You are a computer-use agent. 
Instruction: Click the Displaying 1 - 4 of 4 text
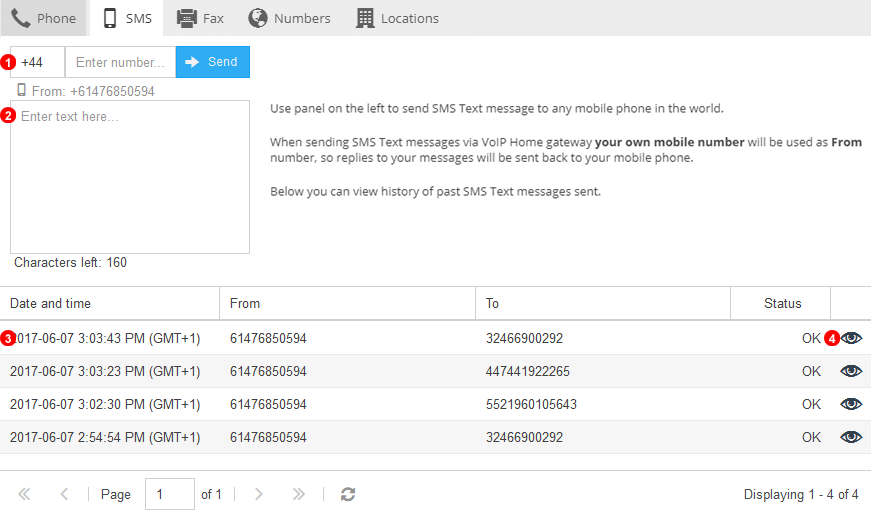coord(801,494)
